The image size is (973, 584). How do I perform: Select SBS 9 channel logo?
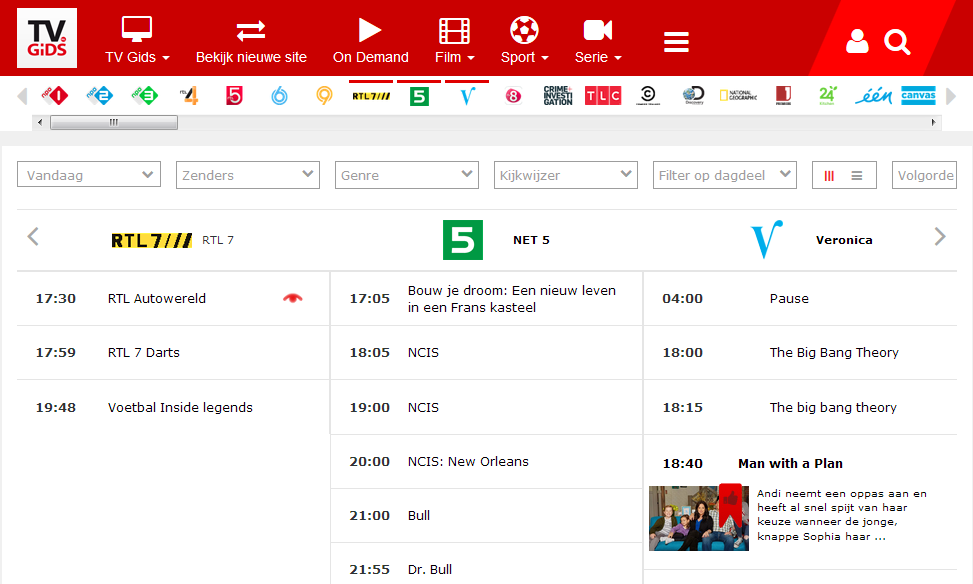tap(324, 96)
